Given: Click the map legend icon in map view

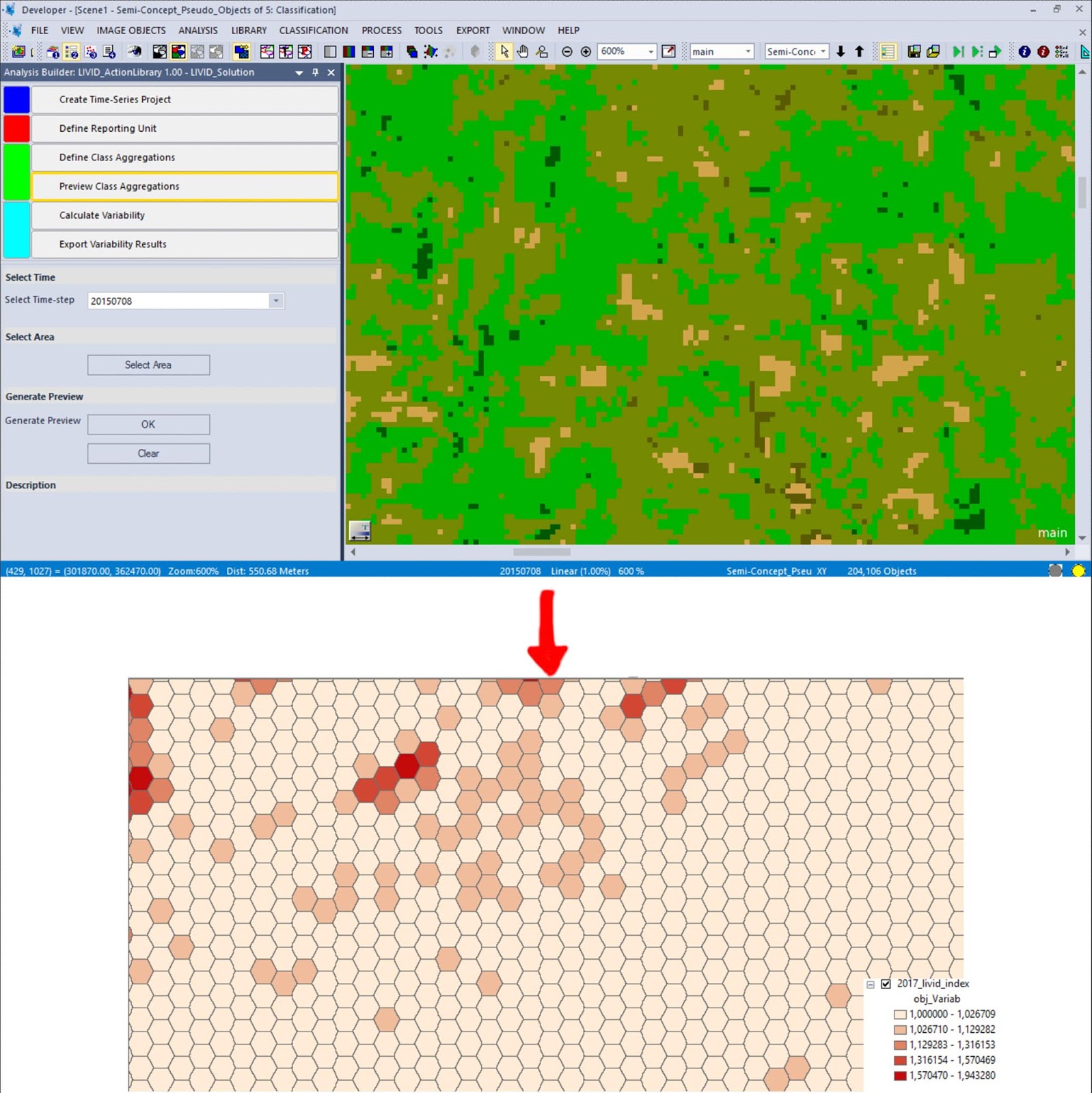Looking at the screenshot, I should pos(359,531).
